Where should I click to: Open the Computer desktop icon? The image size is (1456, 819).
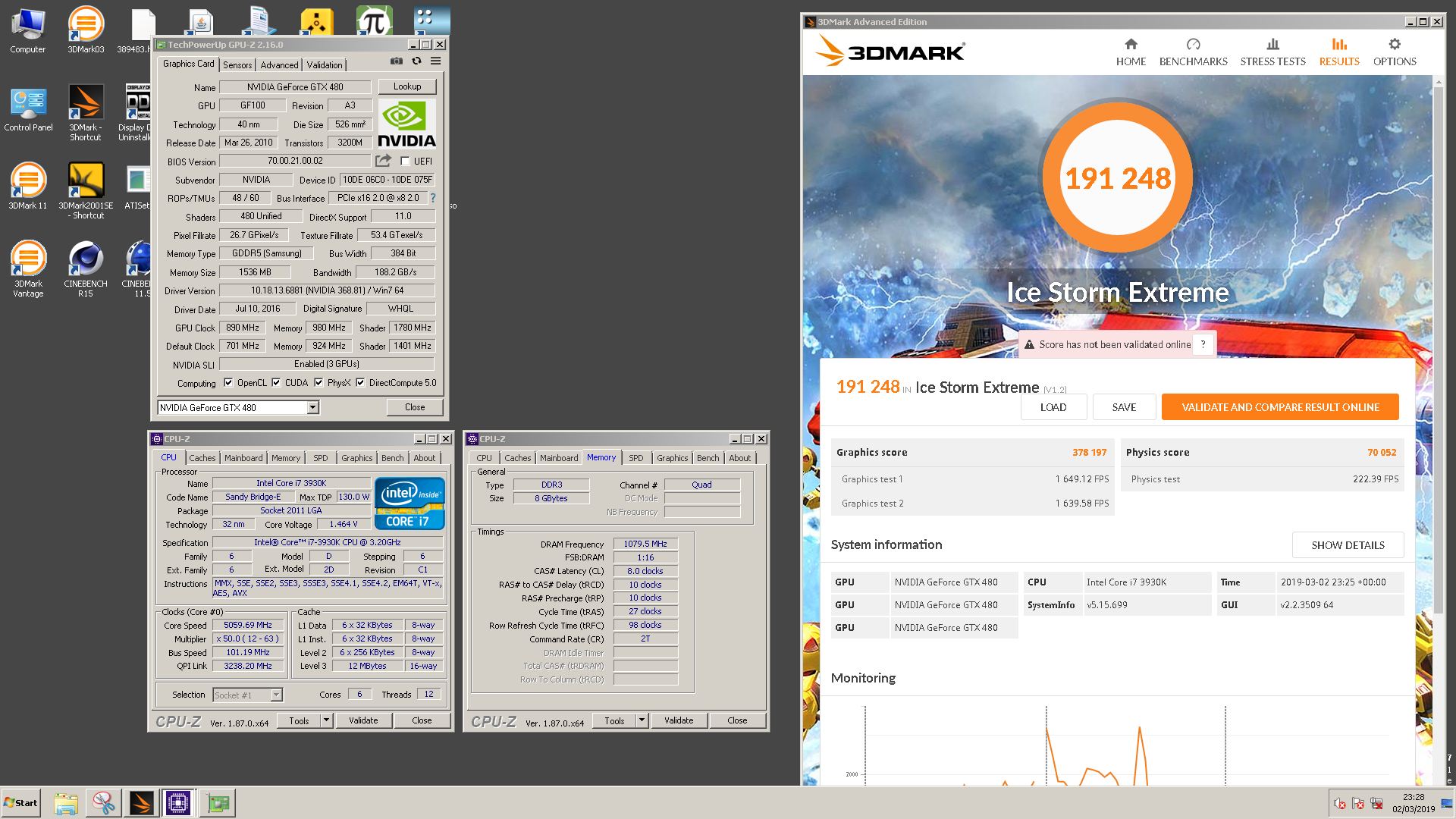click(x=28, y=31)
